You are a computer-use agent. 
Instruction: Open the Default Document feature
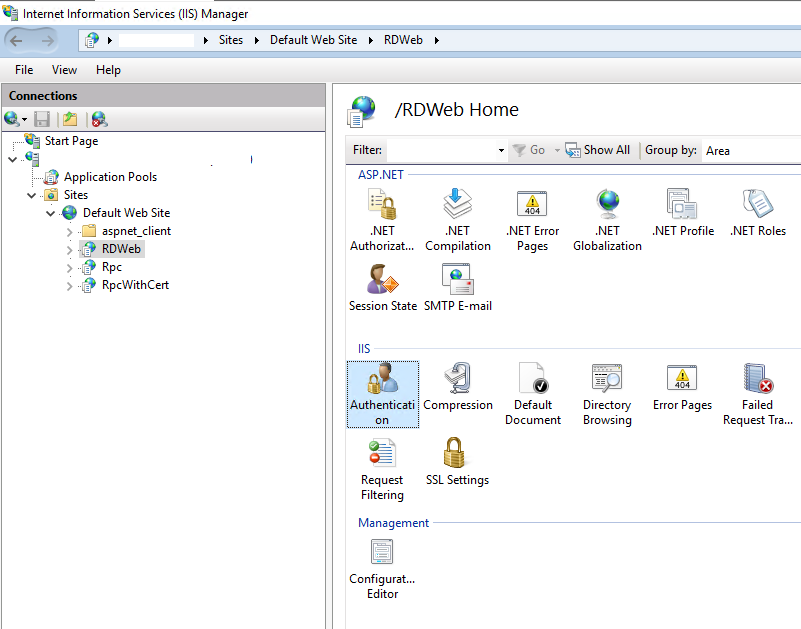tap(533, 394)
